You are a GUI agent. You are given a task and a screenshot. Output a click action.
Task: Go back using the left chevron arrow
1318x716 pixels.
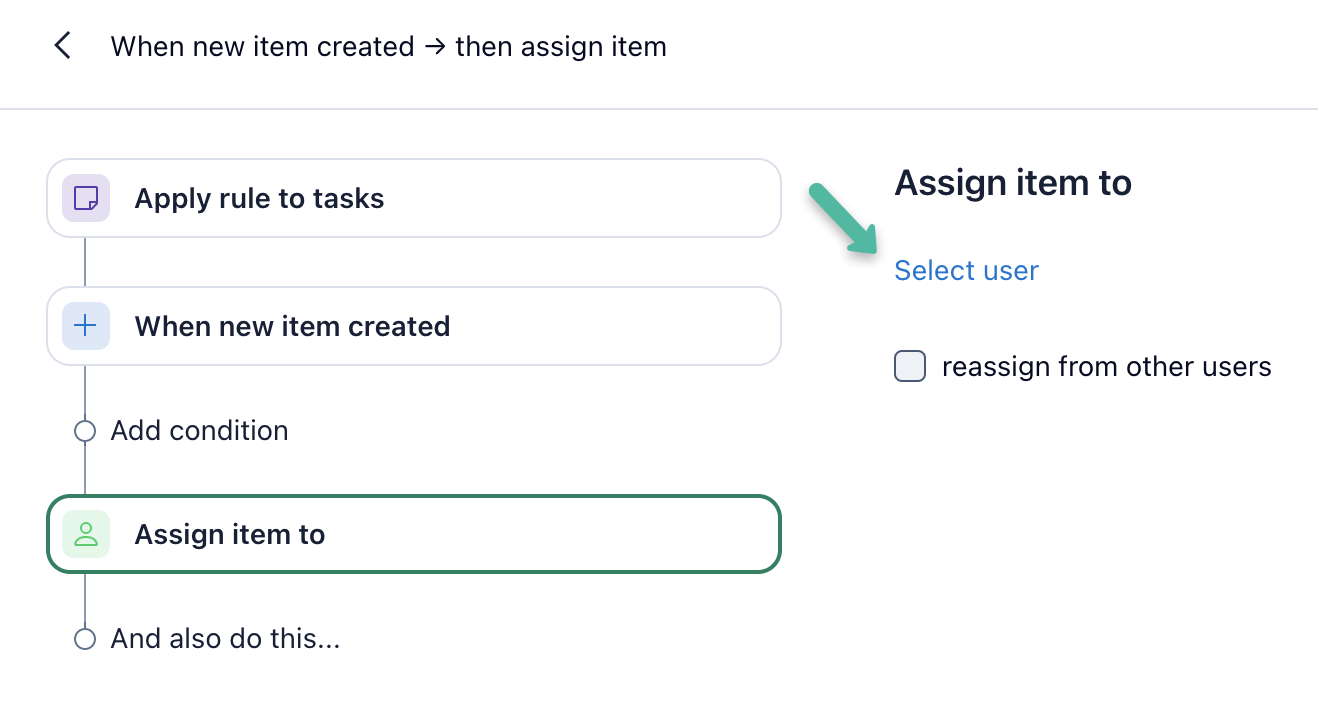(63, 46)
